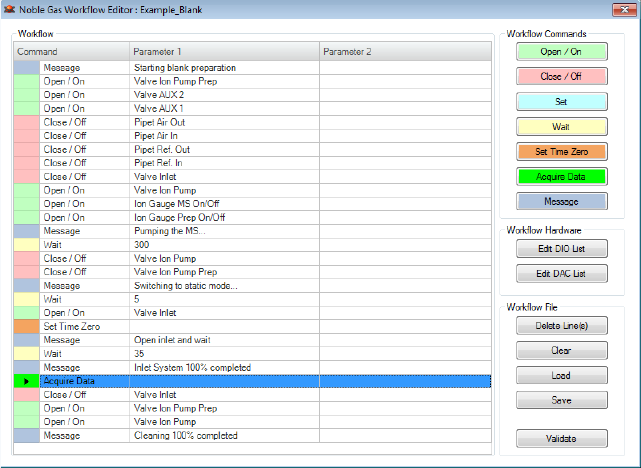The height and width of the screenshot is (468, 641).
Task: Click the Close / Off command button
Action: pos(561,76)
